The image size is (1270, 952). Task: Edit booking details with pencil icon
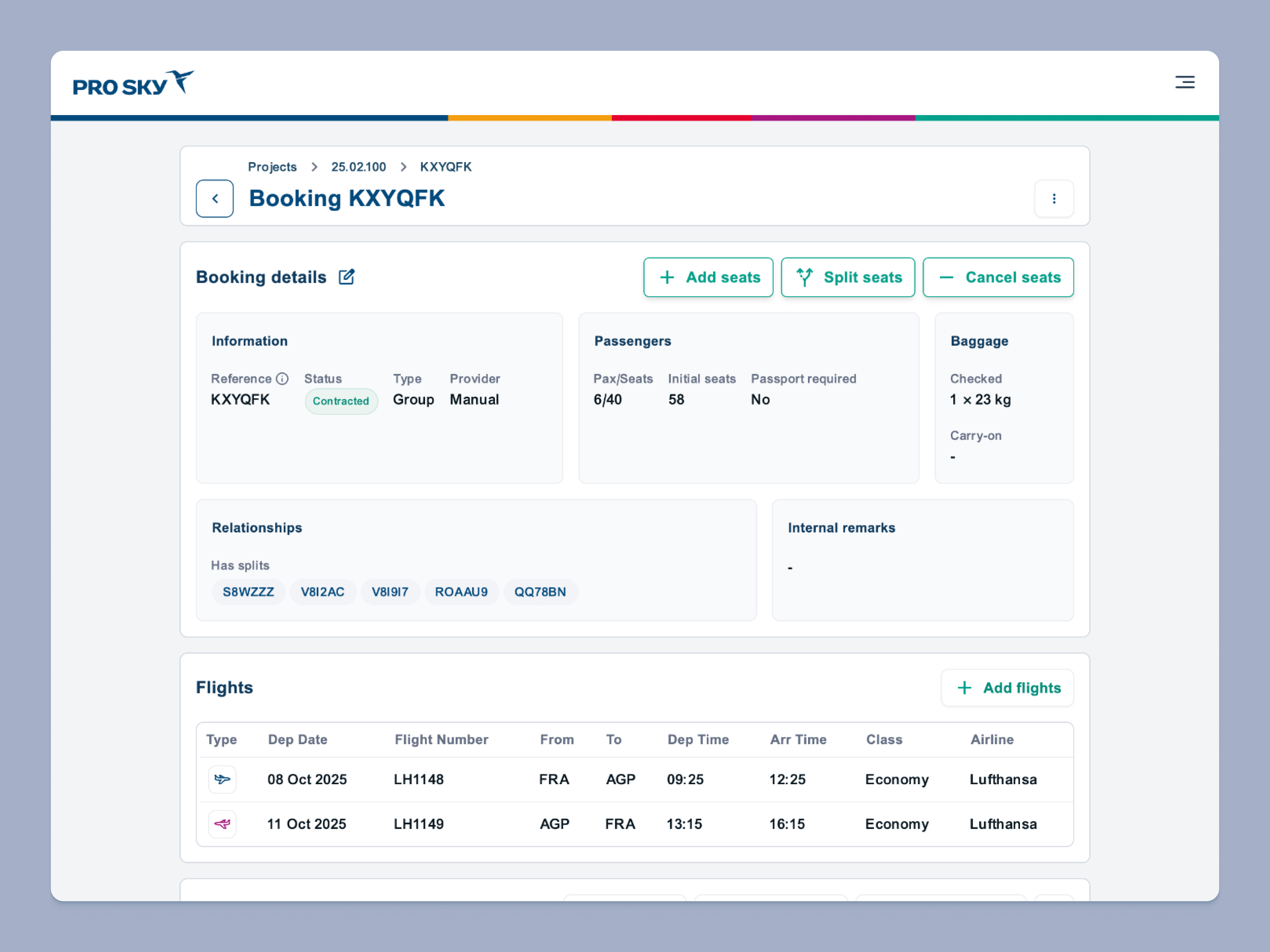click(x=347, y=276)
